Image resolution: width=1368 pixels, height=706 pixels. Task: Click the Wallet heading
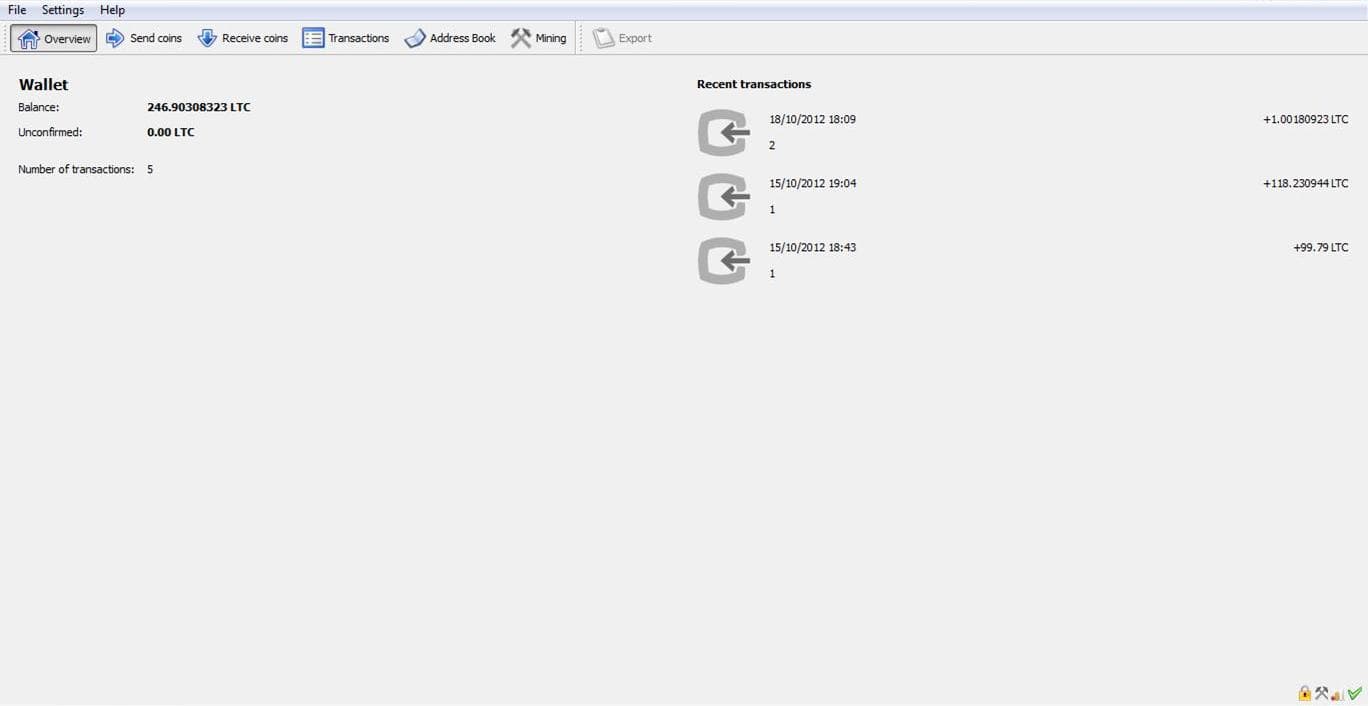pos(44,85)
